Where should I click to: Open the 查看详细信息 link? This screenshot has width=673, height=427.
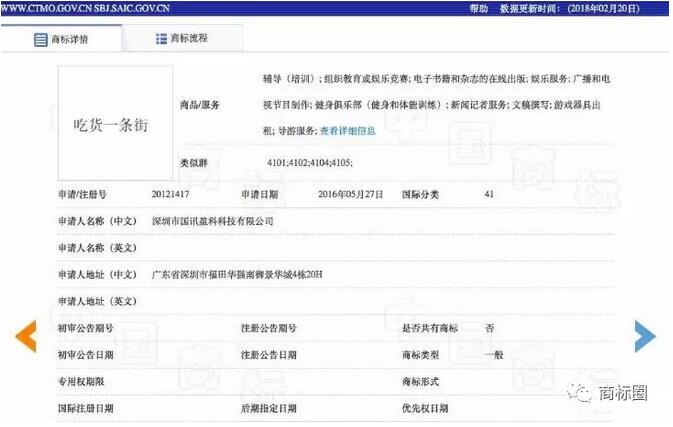348,131
